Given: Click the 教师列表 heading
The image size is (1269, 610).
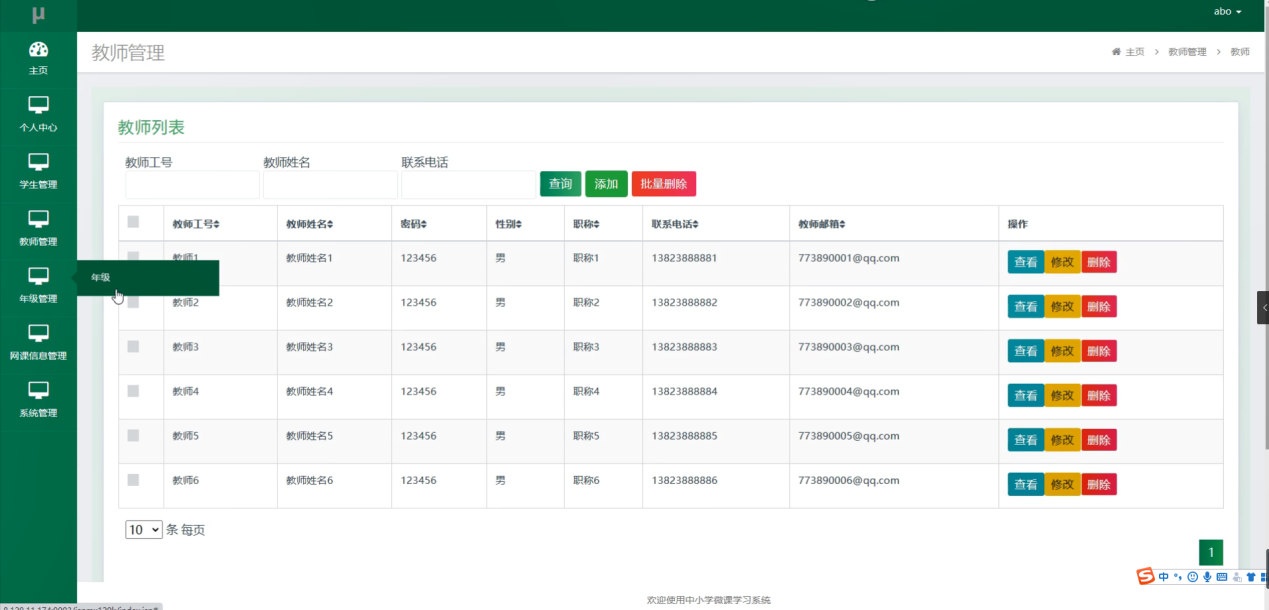Looking at the screenshot, I should (151, 128).
